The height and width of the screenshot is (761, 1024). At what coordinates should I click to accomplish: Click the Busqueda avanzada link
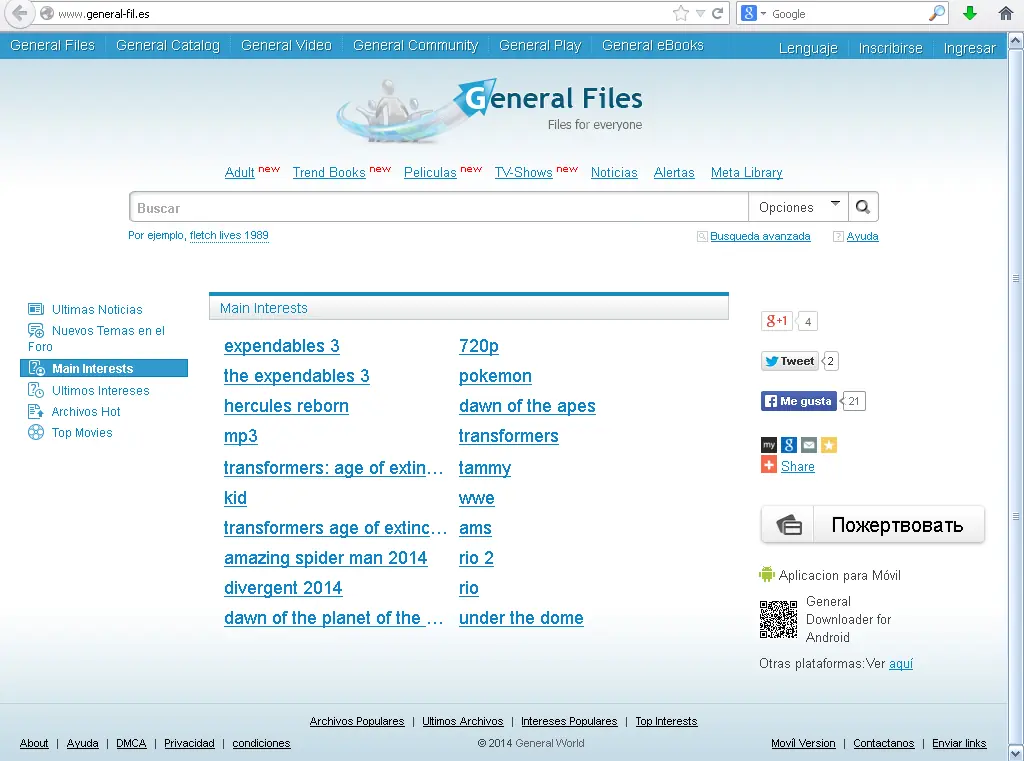coord(760,236)
